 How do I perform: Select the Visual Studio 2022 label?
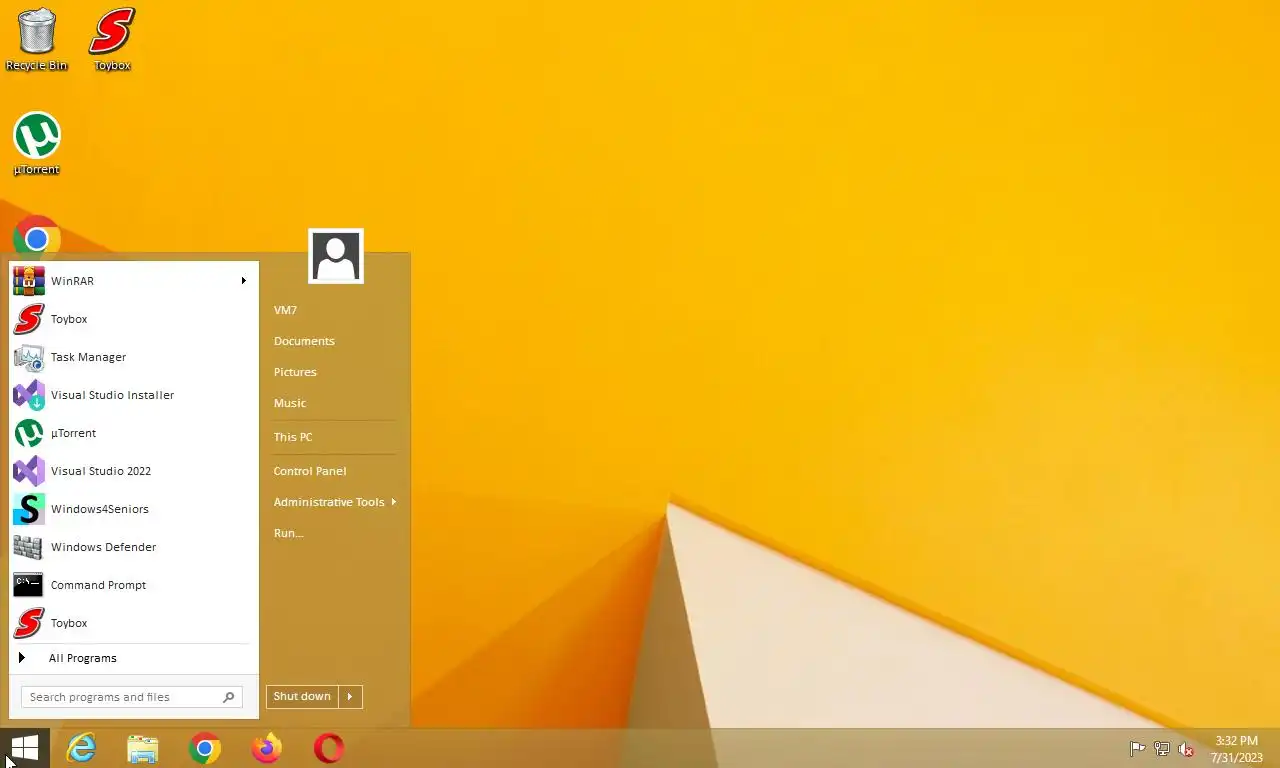coord(100,471)
